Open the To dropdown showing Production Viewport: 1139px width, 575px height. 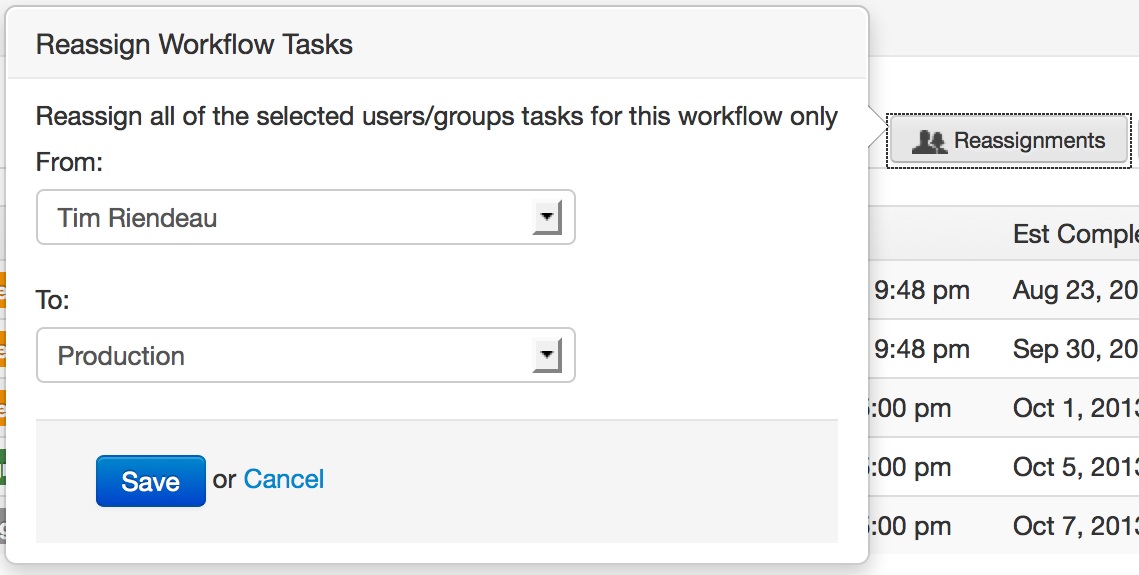[306, 355]
